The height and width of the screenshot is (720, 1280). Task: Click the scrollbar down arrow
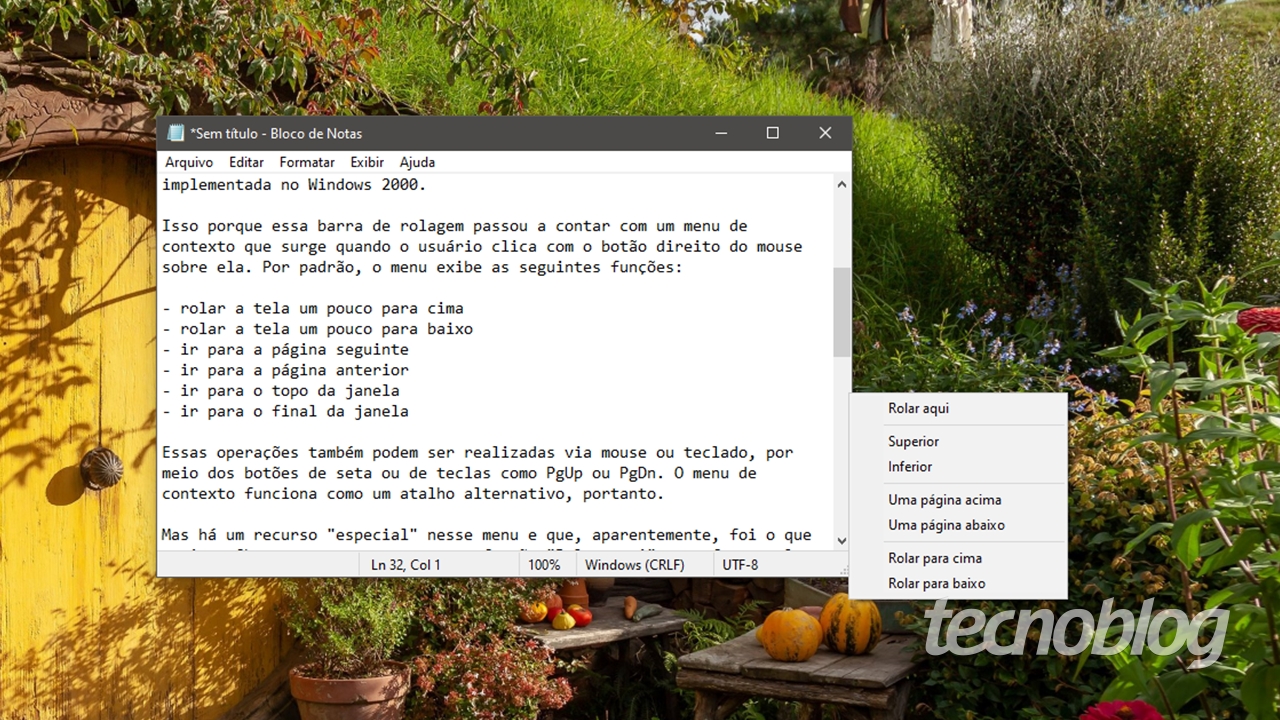(841, 541)
